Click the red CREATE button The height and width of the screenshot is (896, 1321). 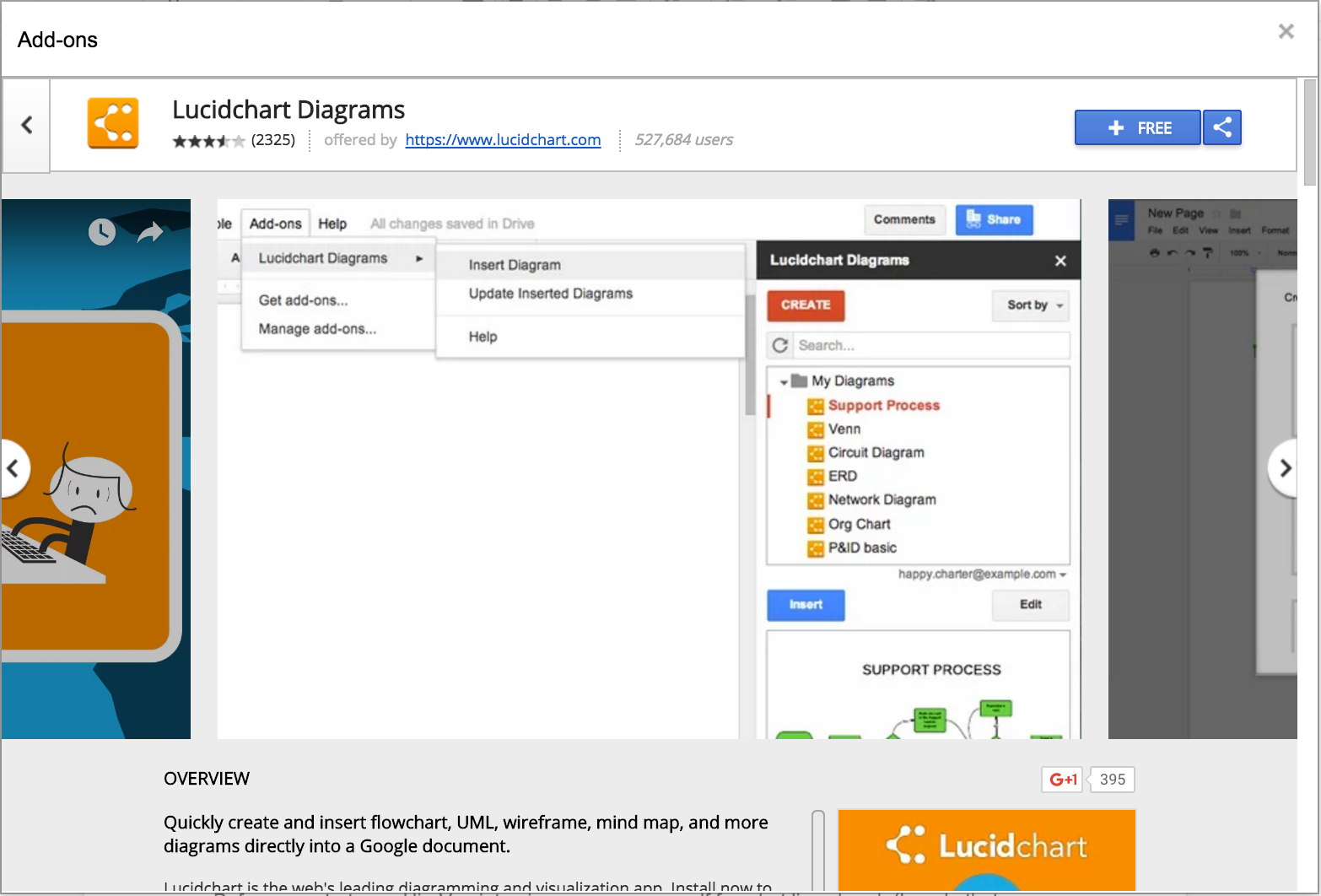806,305
